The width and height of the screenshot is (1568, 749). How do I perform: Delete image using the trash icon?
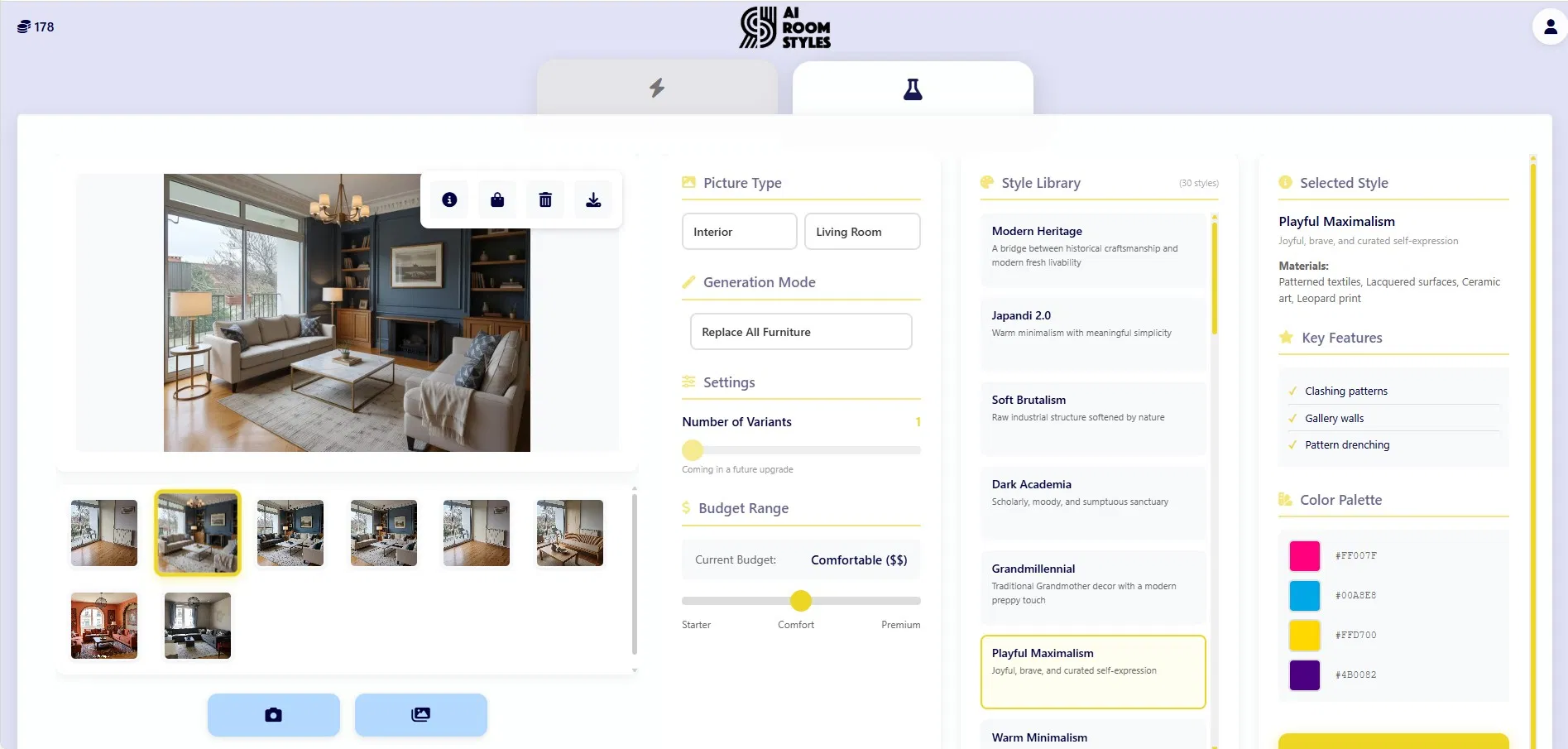coord(545,199)
